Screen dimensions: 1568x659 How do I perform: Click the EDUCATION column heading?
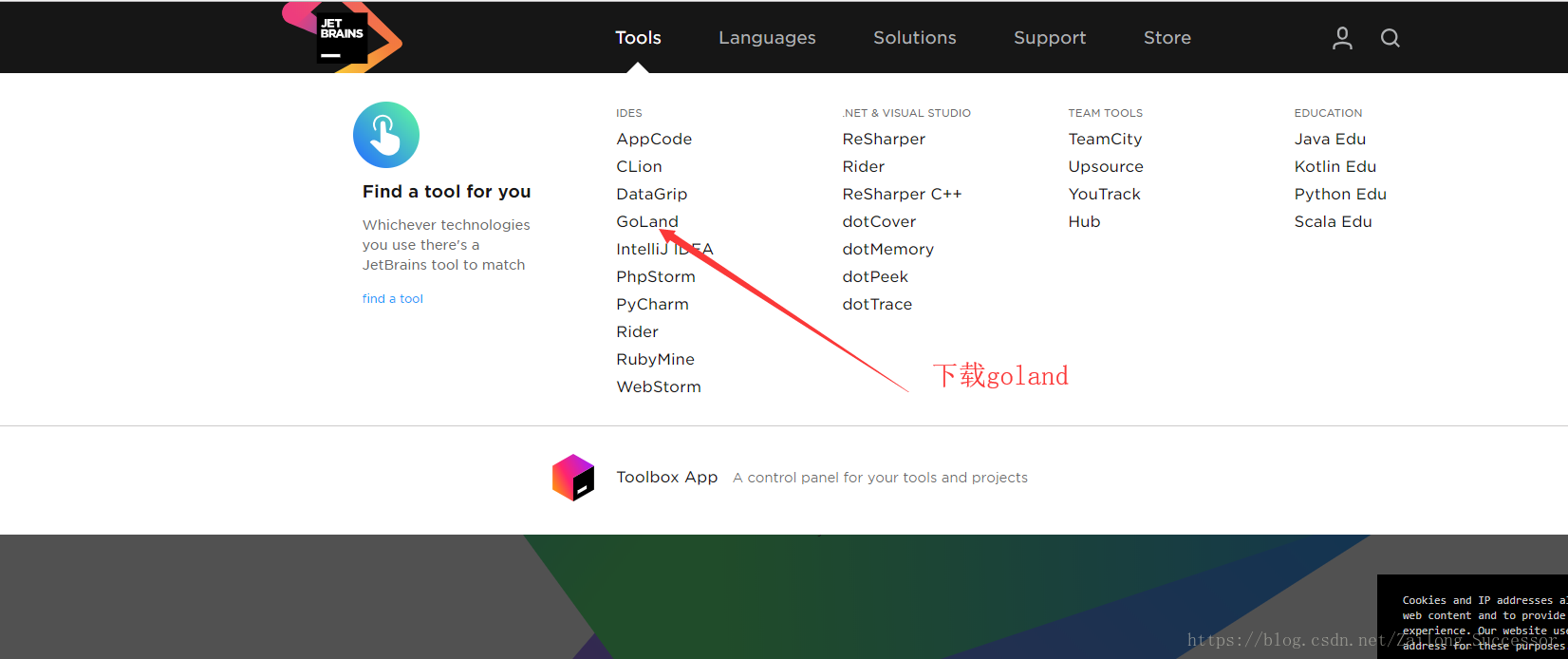(x=1328, y=113)
